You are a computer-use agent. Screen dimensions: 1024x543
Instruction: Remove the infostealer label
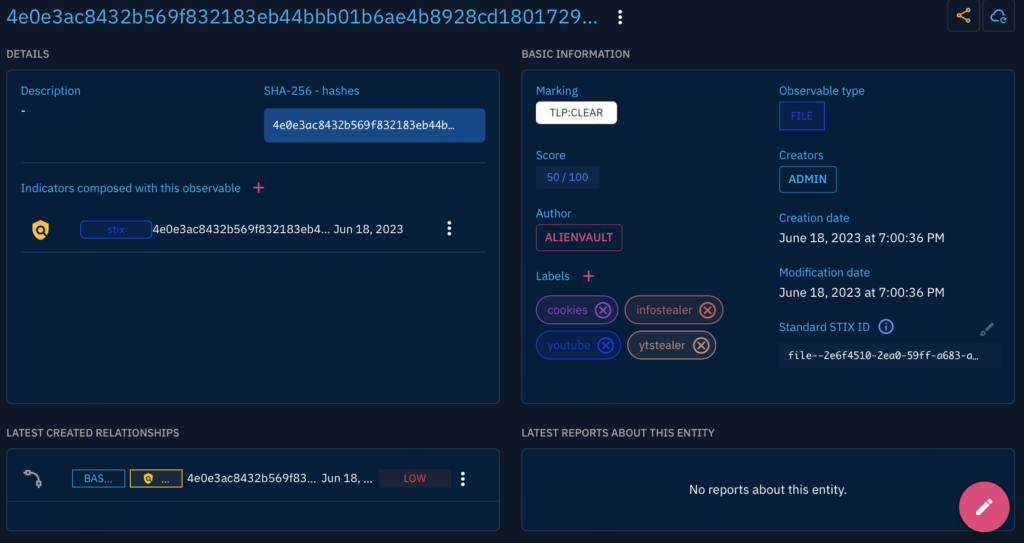[x=707, y=310]
